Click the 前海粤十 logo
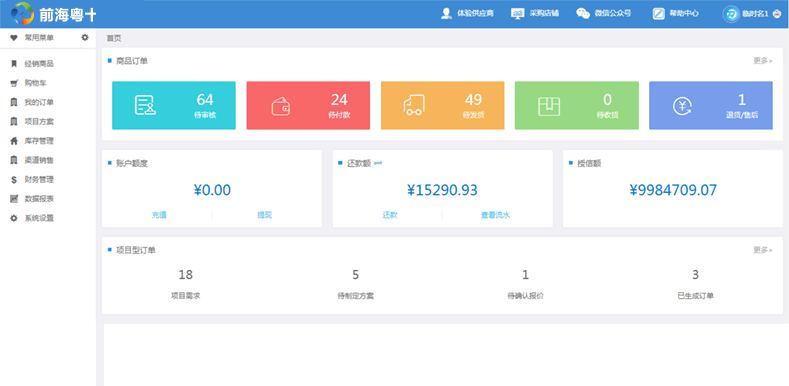Screen dimensions: 789x386 (53, 14)
